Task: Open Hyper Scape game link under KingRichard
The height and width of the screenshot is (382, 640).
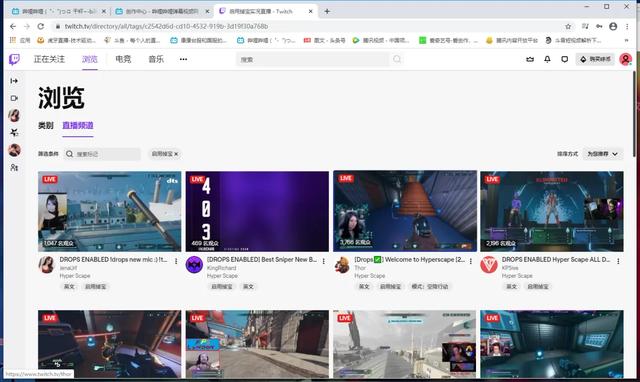Action: (x=222, y=276)
